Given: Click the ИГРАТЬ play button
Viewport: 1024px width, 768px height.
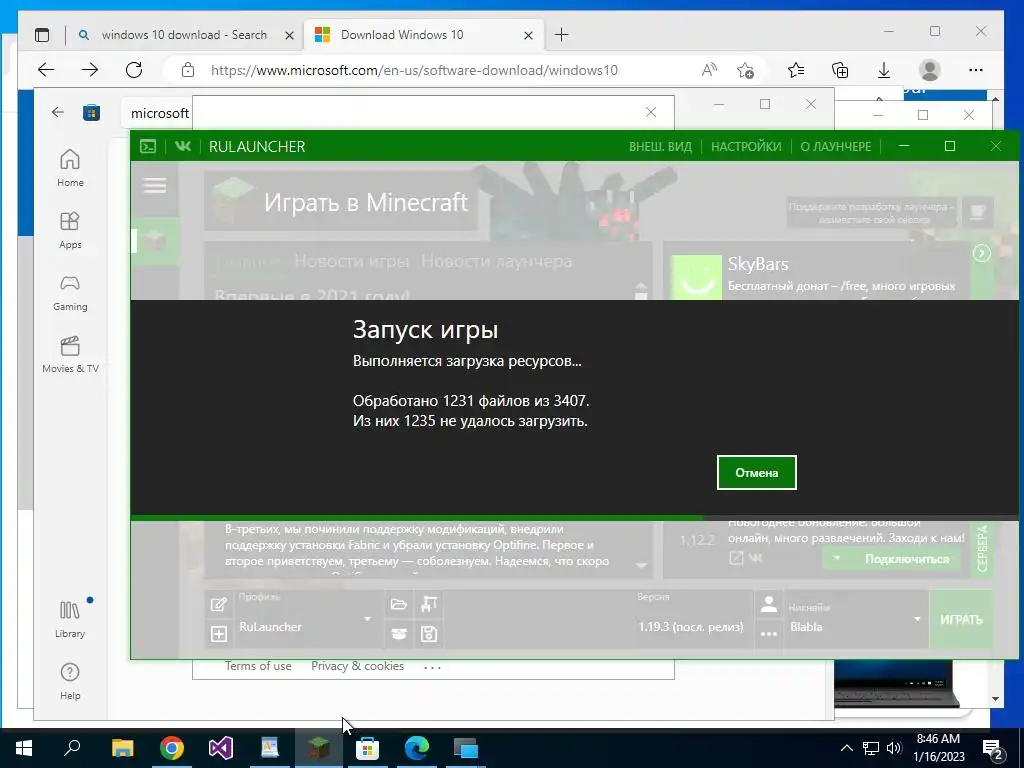Looking at the screenshot, I should (x=961, y=619).
